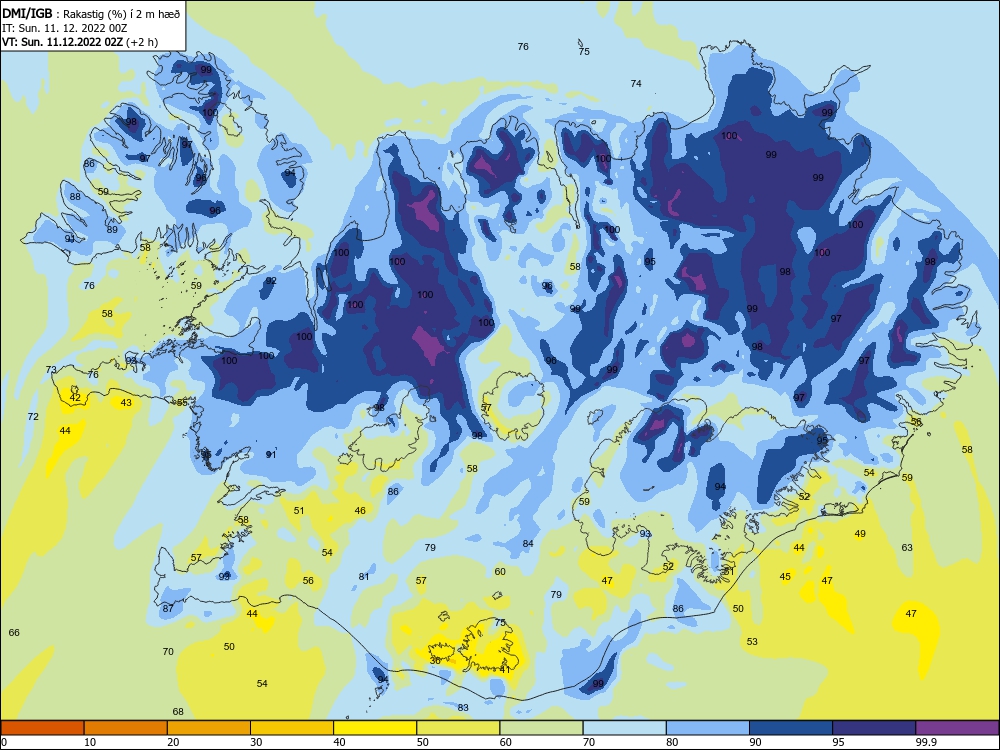Click the map value '88' in the Westfjords
1000x750 pixels.
coord(75,197)
